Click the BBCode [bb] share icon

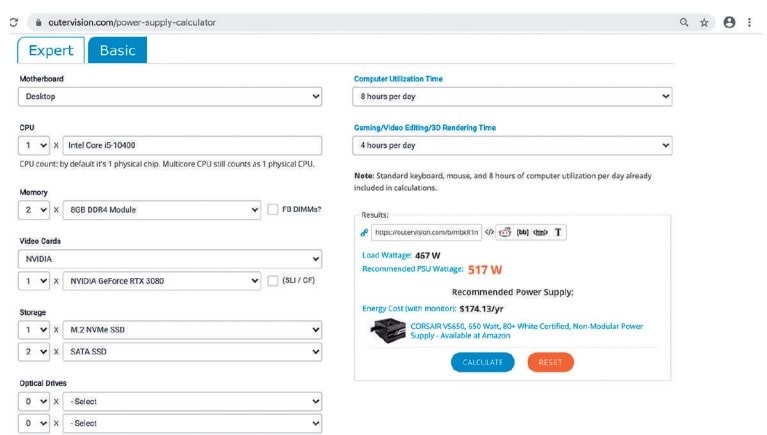(522, 232)
